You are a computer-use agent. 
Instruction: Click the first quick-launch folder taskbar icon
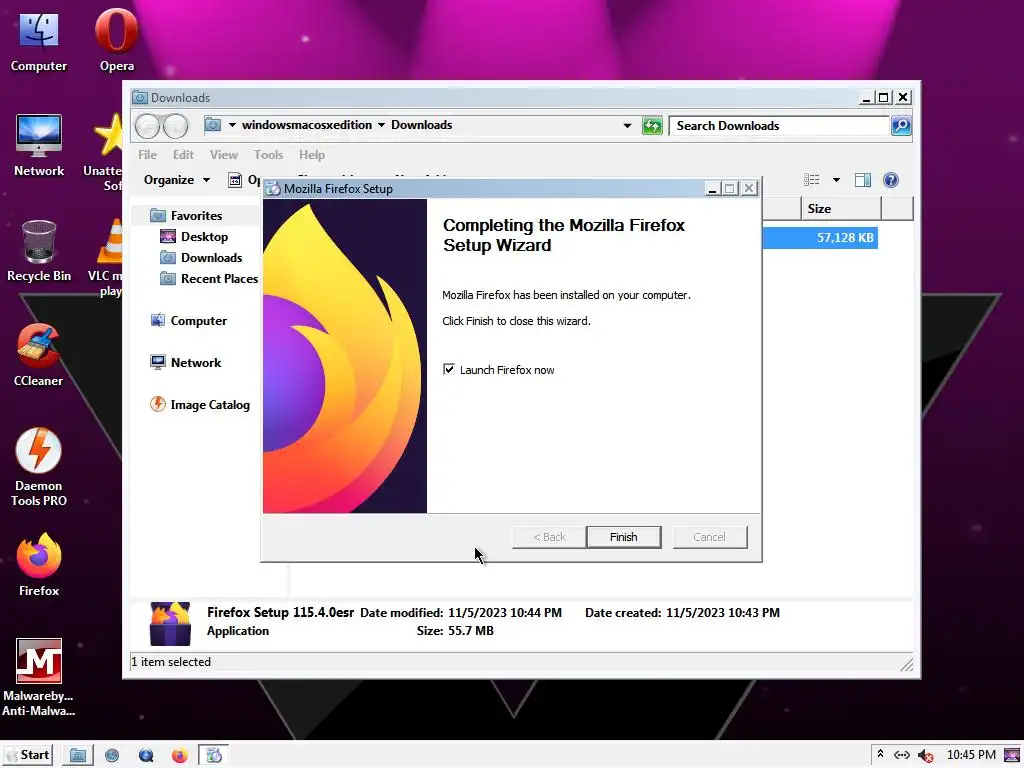coord(78,756)
